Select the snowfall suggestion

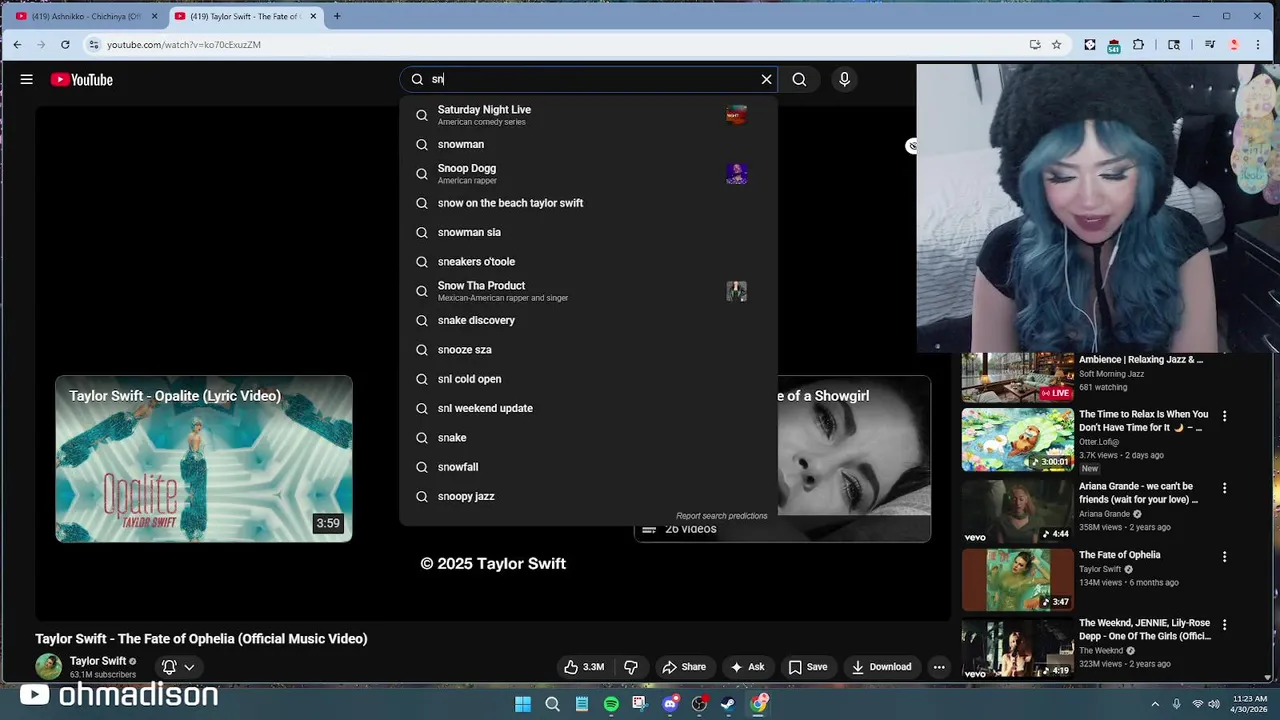coord(588,467)
